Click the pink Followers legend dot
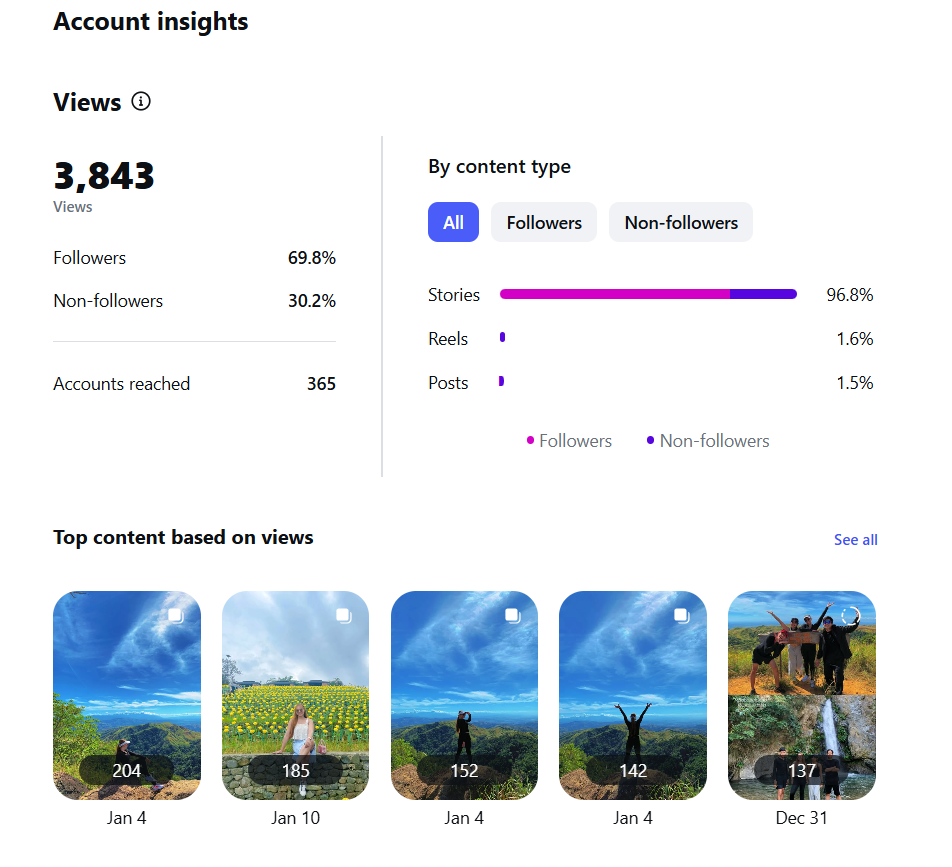 [531, 440]
